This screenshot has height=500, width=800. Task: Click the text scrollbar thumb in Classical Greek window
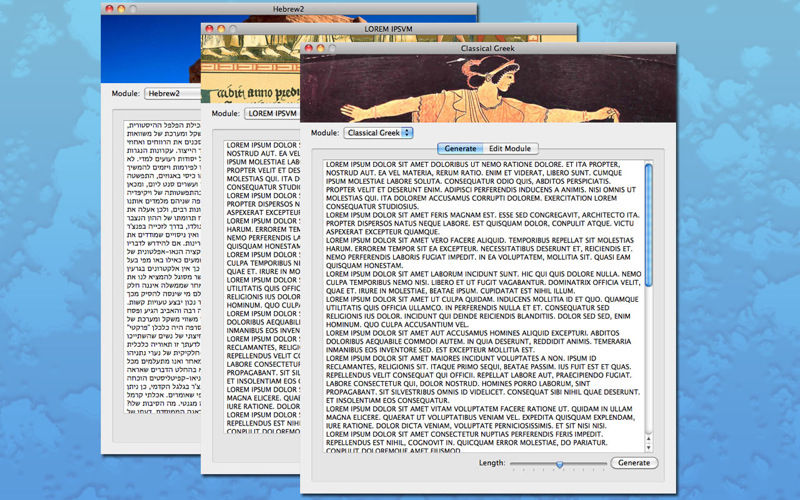[648, 225]
